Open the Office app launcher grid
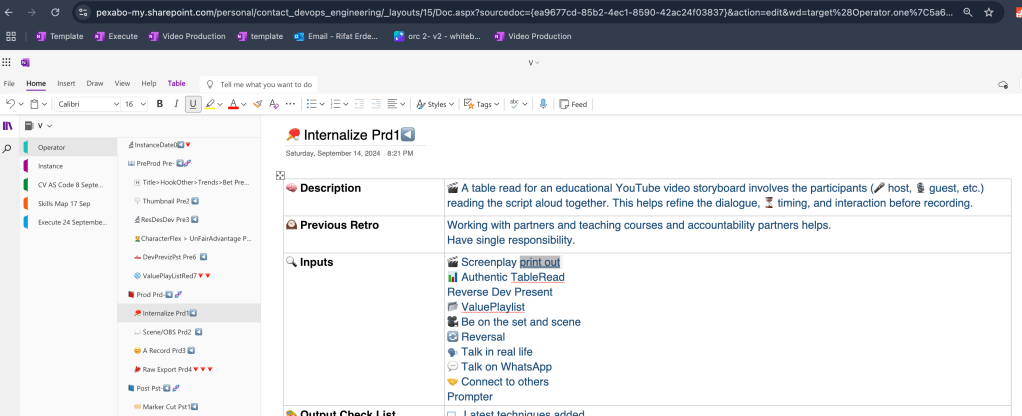 pos(7,63)
